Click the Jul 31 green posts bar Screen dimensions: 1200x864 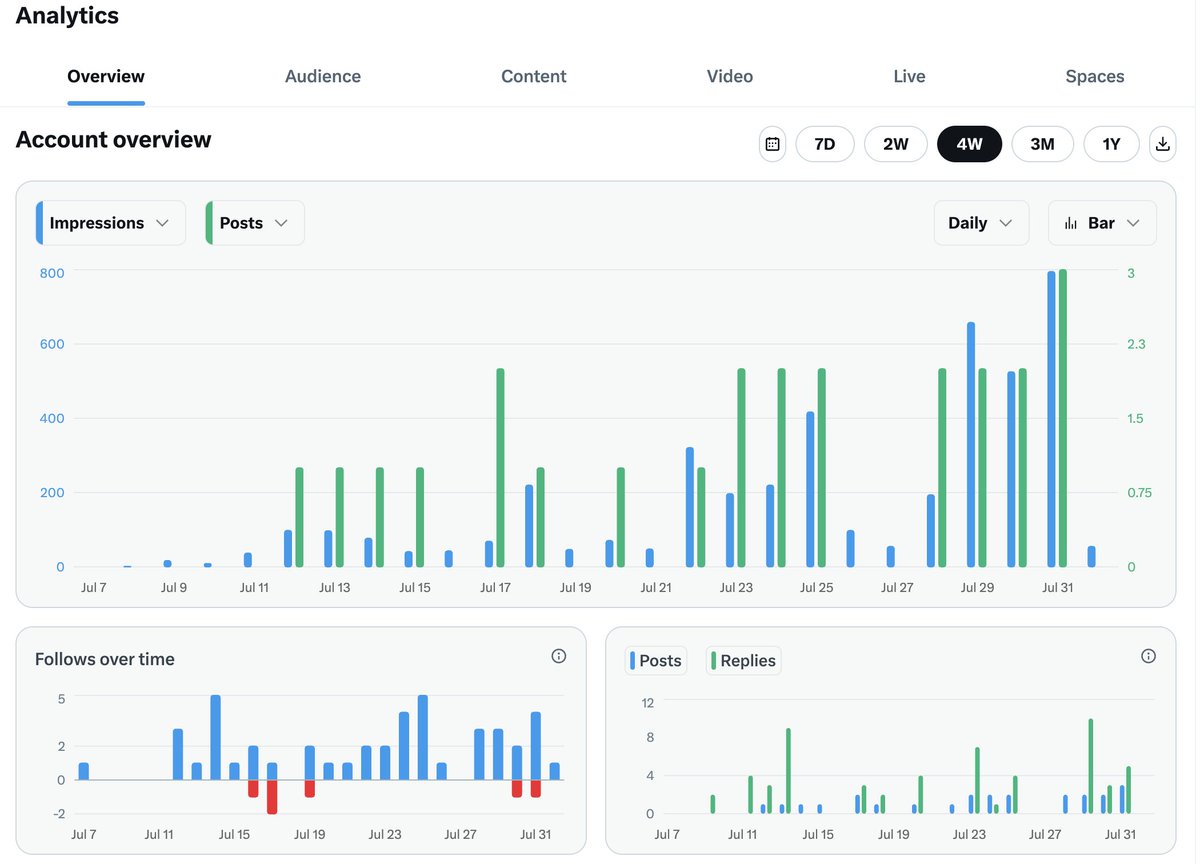coord(1063,418)
